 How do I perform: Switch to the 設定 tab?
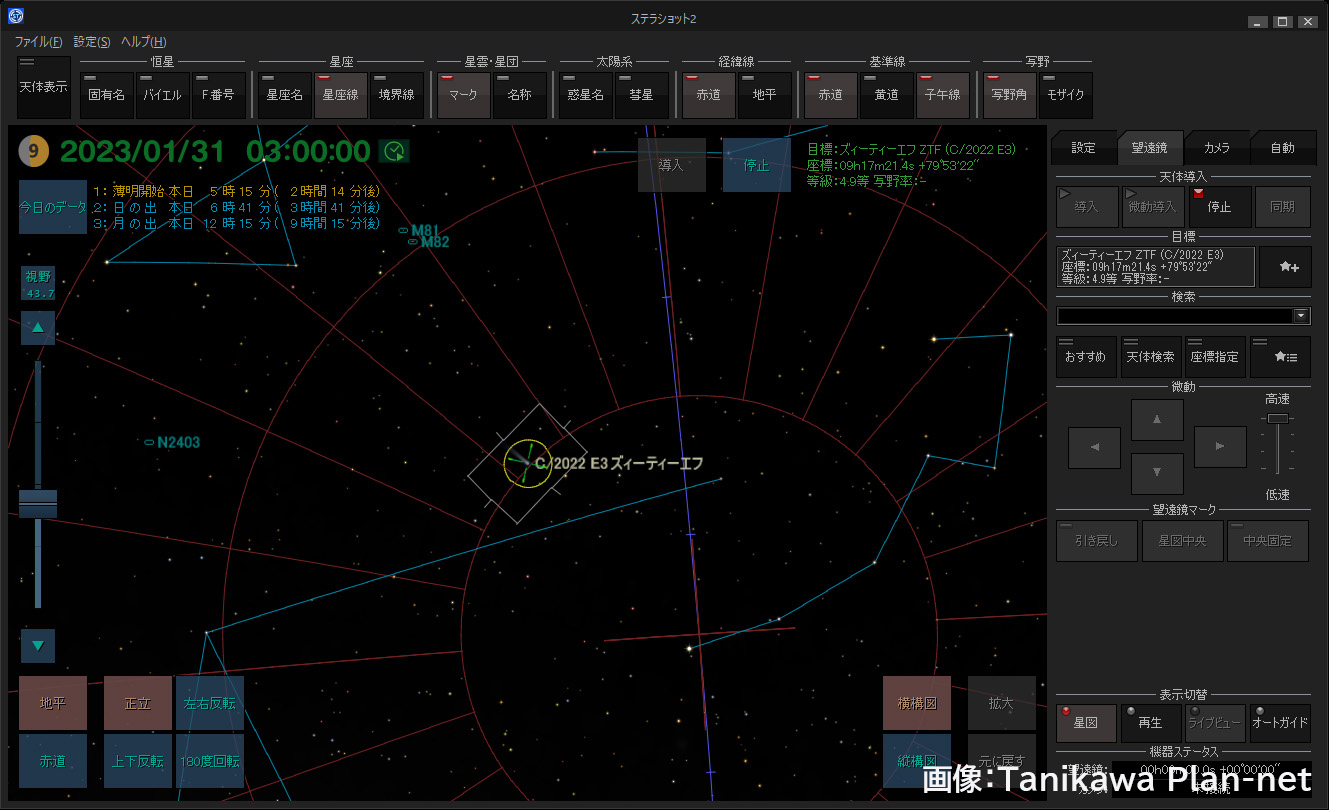pyautogui.click(x=1083, y=148)
